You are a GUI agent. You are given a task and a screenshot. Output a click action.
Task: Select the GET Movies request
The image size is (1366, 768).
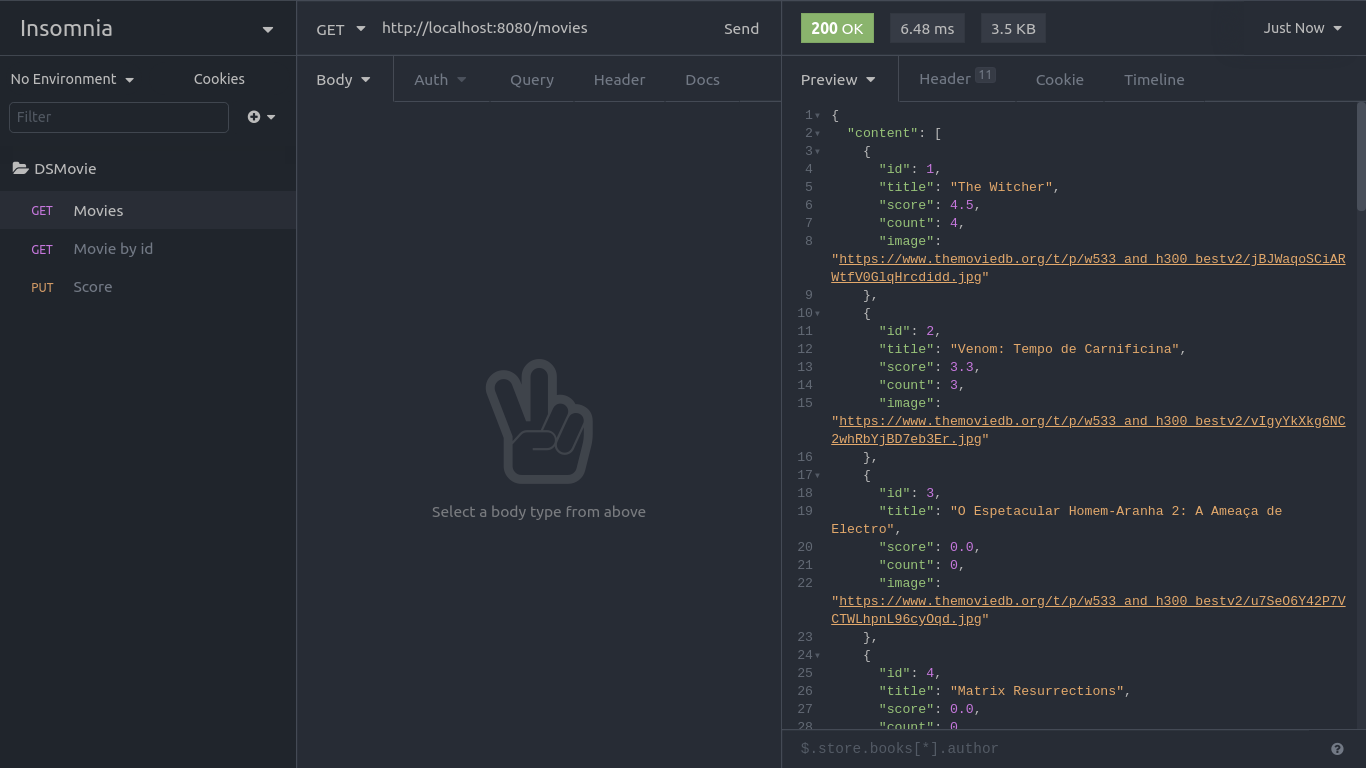point(98,210)
